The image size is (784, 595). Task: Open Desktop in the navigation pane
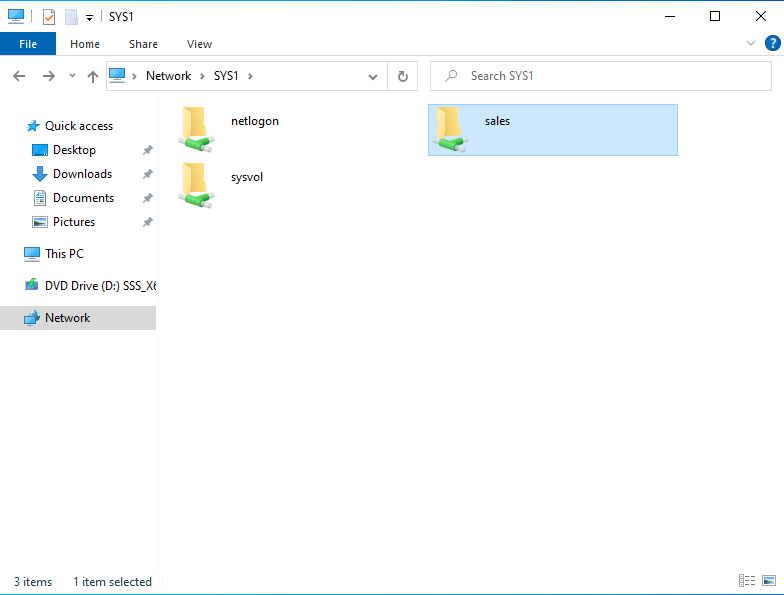pos(74,150)
